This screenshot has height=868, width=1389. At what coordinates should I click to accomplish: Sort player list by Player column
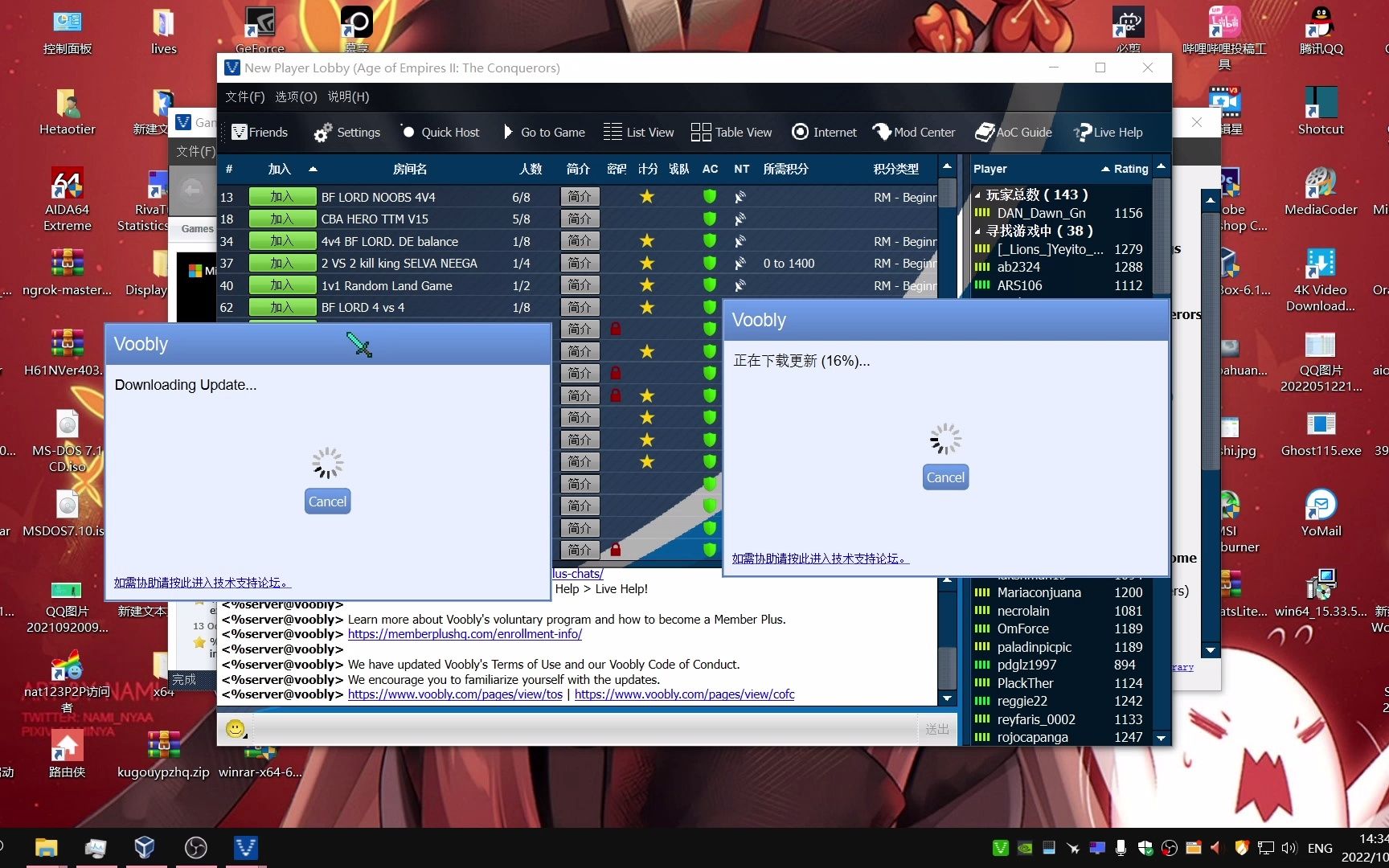pyautogui.click(x=990, y=169)
